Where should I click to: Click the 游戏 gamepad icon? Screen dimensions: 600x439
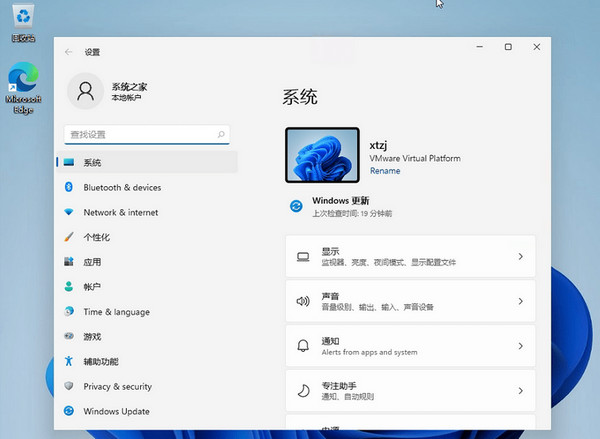click(69, 336)
